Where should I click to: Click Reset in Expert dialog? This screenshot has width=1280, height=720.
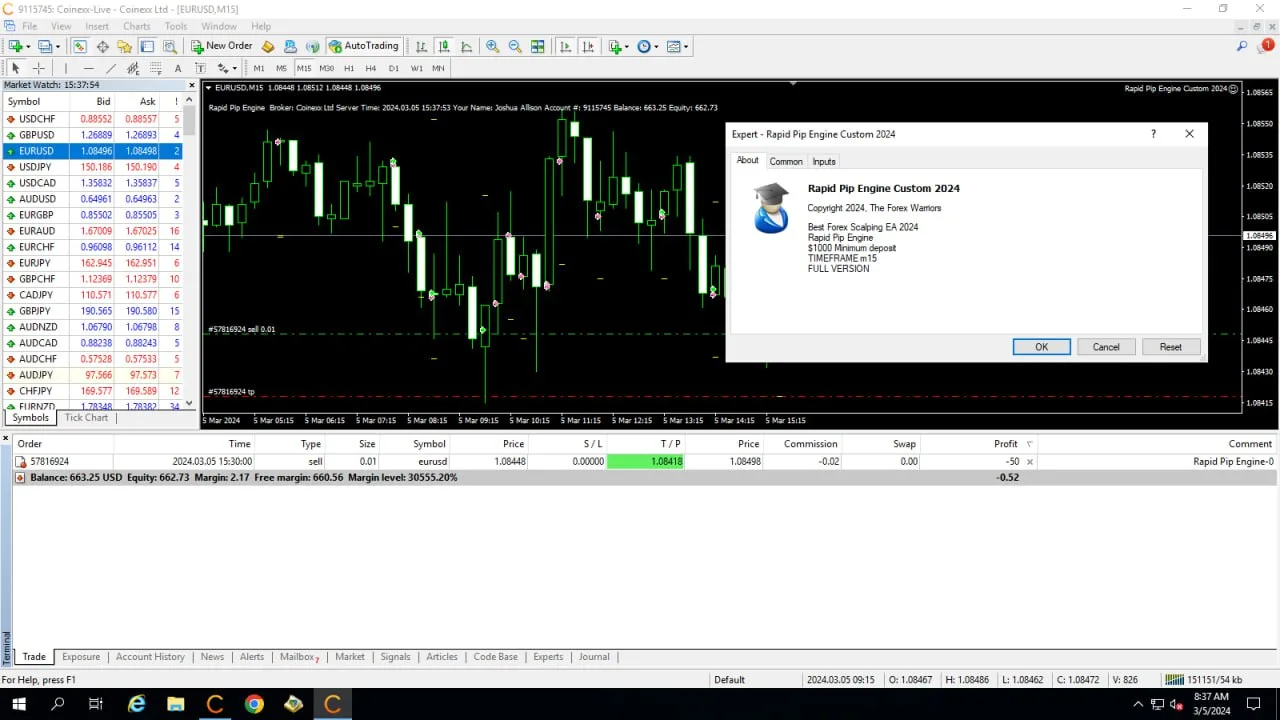click(1171, 347)
